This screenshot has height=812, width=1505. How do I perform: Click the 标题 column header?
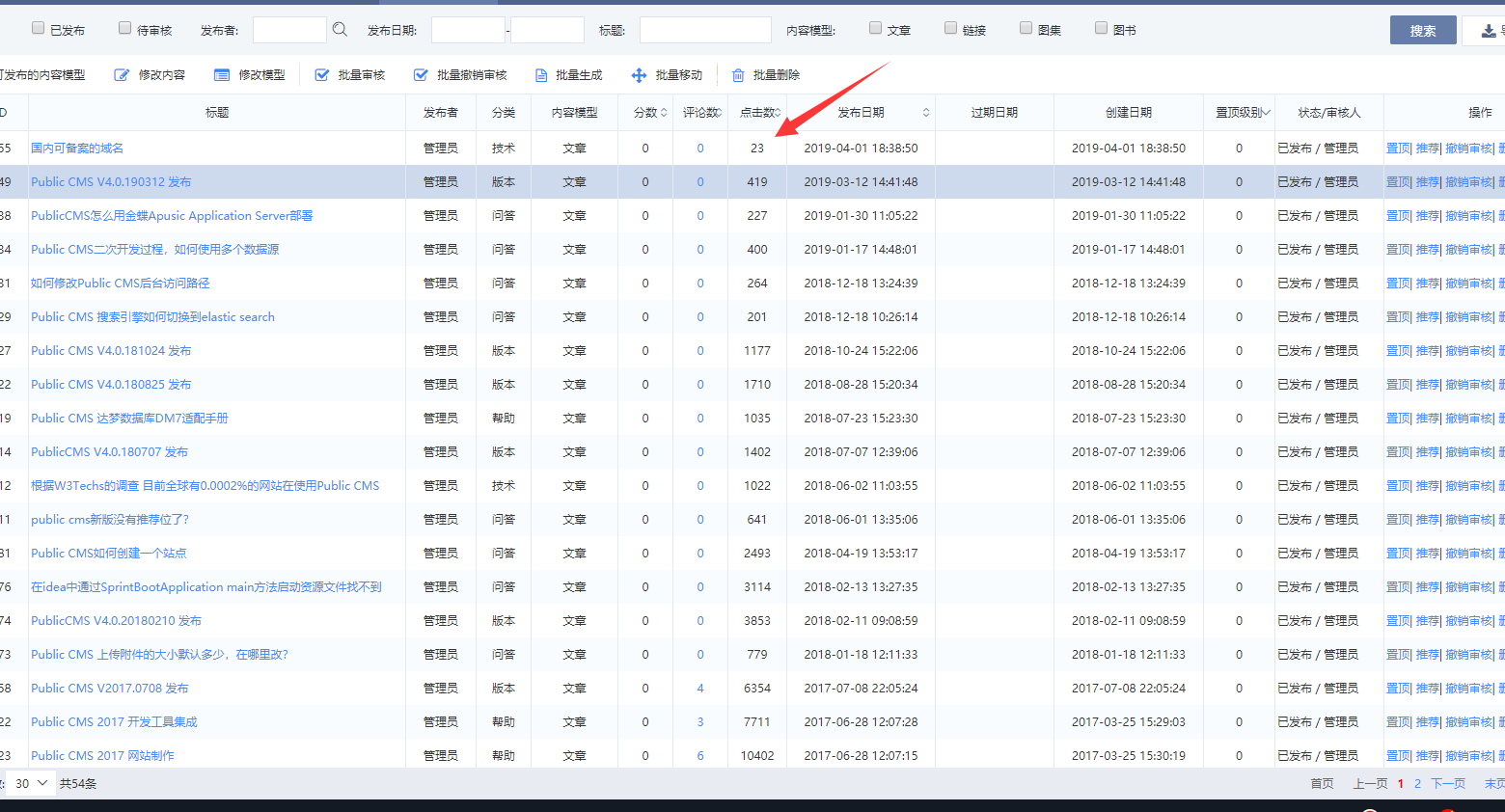pos(217,113)
